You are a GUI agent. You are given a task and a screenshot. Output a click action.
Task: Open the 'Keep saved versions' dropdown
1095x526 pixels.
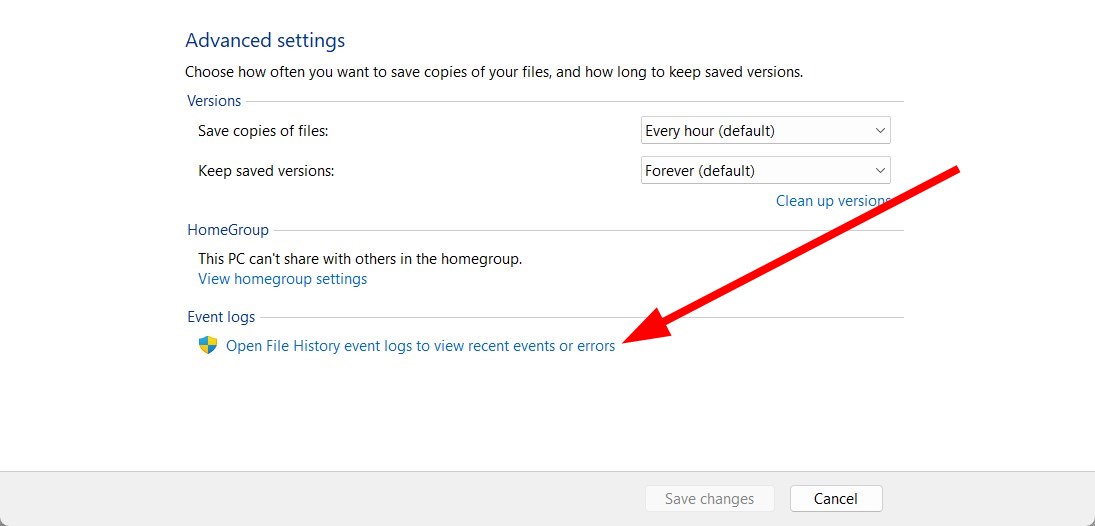click(x=765, y=170)
